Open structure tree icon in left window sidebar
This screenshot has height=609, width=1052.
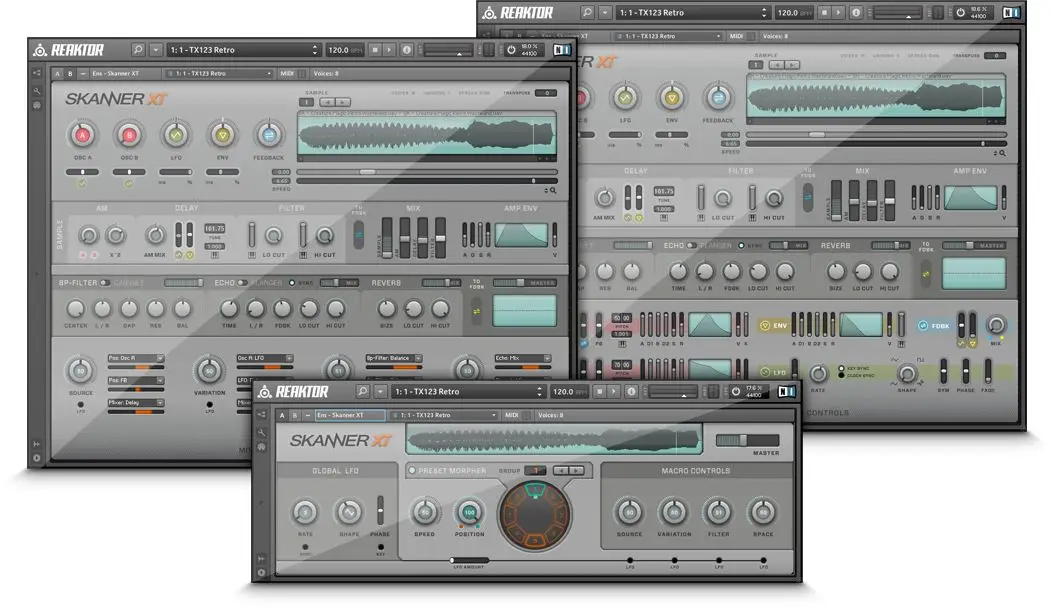(x=37, y=72)
